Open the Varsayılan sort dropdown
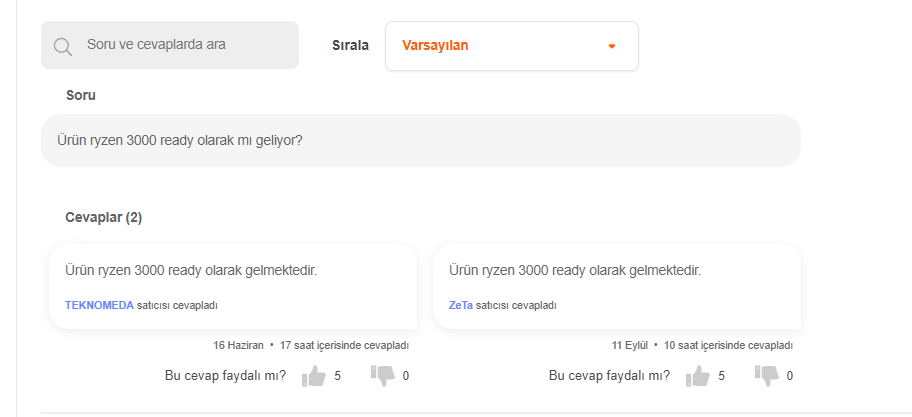 coord(511,46)
